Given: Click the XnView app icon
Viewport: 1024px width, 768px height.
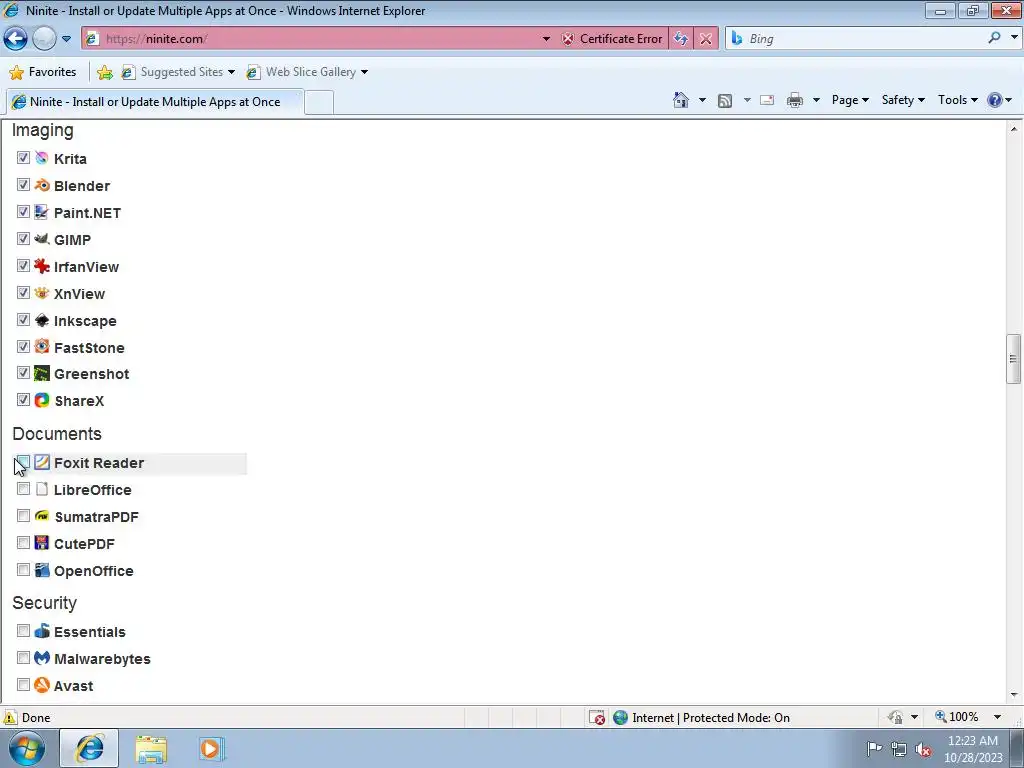Looking at the screenshot, I should point(42,293).
